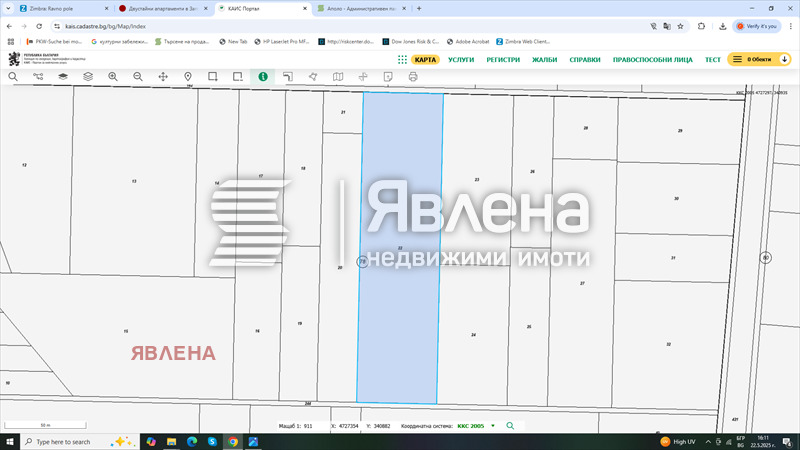Click the zoom out magnifier tool
800x450 pixels.
pos(138,76)
